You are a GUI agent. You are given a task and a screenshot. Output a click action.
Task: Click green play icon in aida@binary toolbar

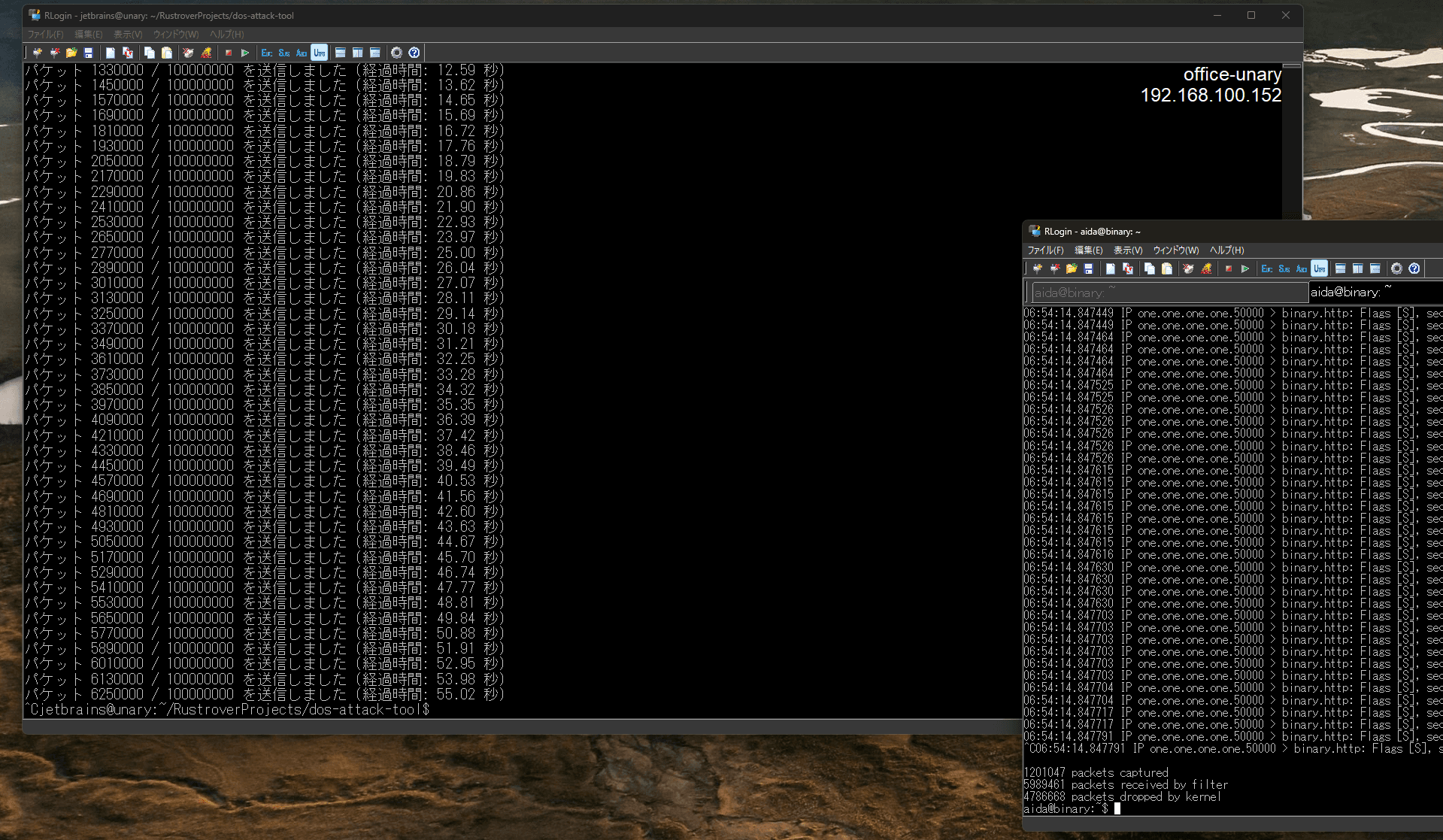tap(1245, 268)
